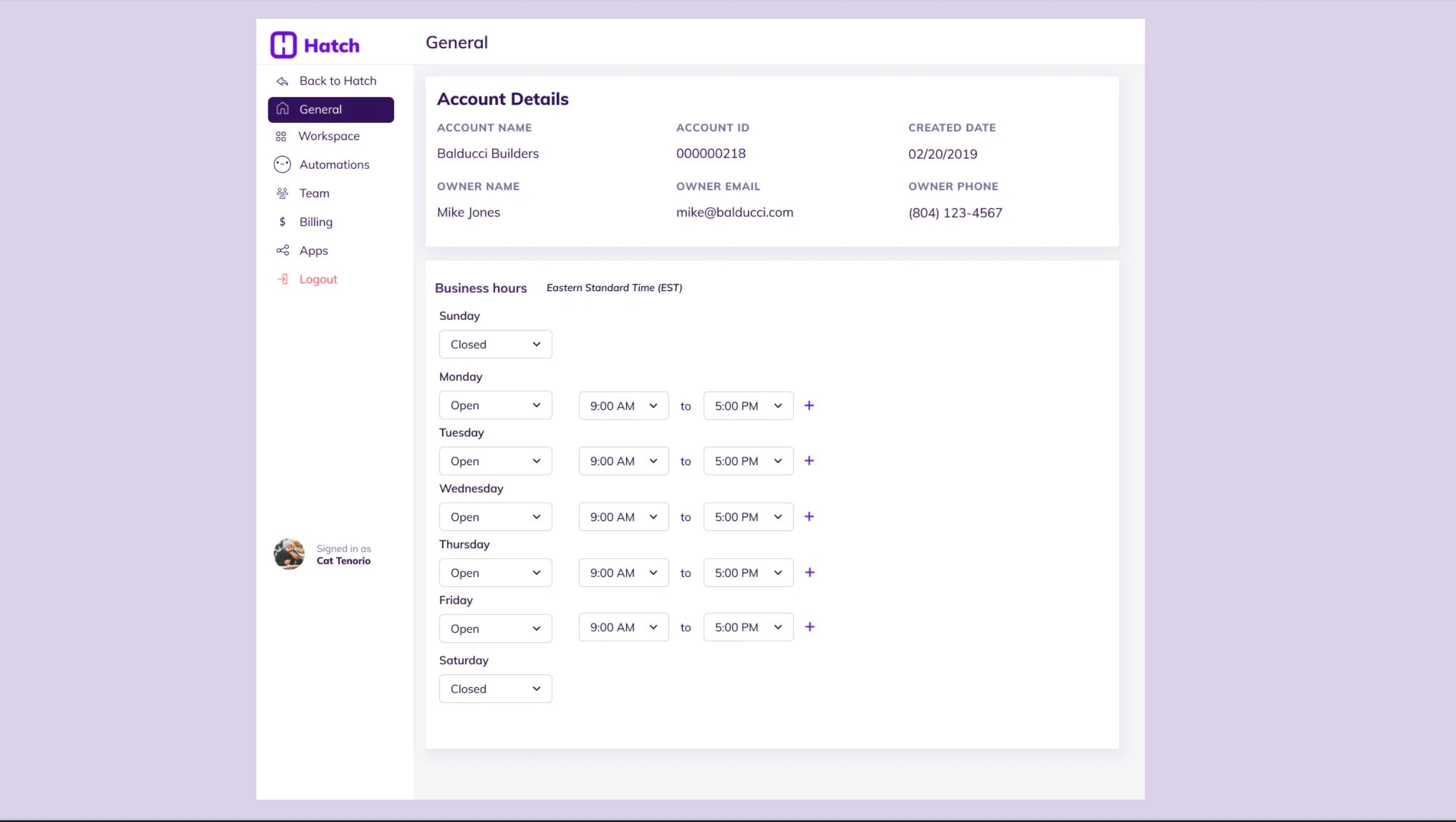The image size is (1456, 822).
Task: Select the General menu item
Action: pyautogui.click(x=330, y=110)
